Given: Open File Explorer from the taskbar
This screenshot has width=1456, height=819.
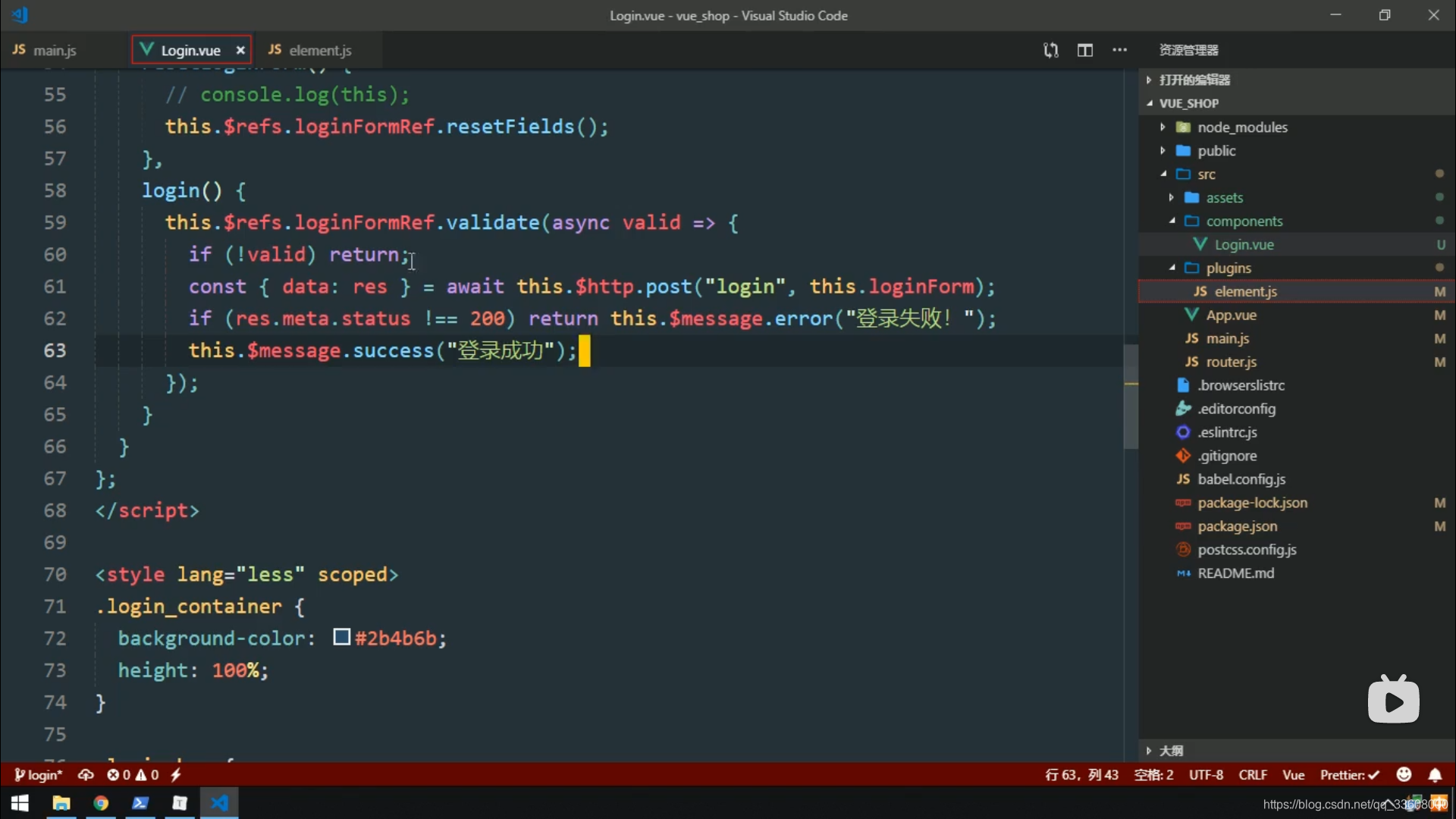Looking at the screenshot, I should click(x=61, y=803).
